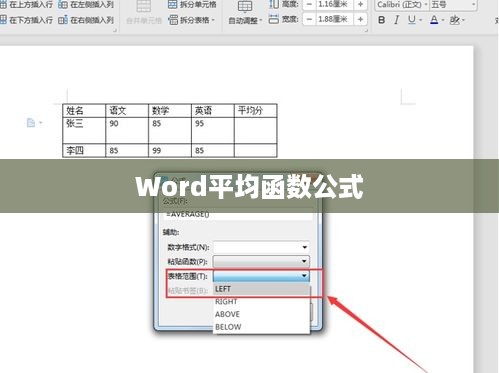Open the Split Table (拆分表格) menu
This screenshot has height=373, width=499.
point(192,20)
